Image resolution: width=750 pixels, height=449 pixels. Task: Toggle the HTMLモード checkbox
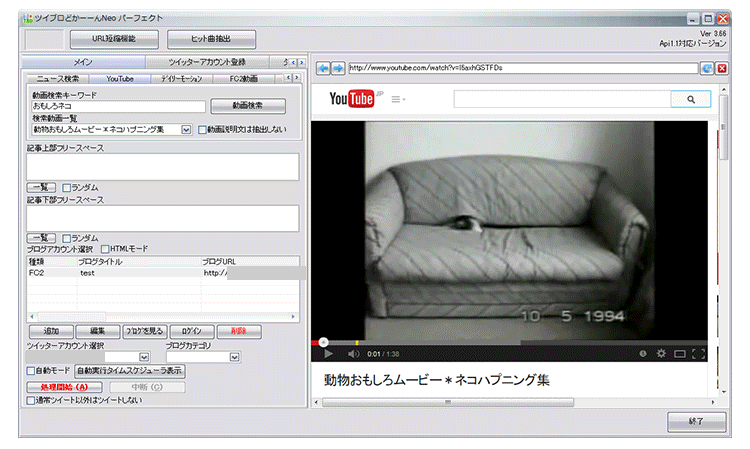(105, 248)
